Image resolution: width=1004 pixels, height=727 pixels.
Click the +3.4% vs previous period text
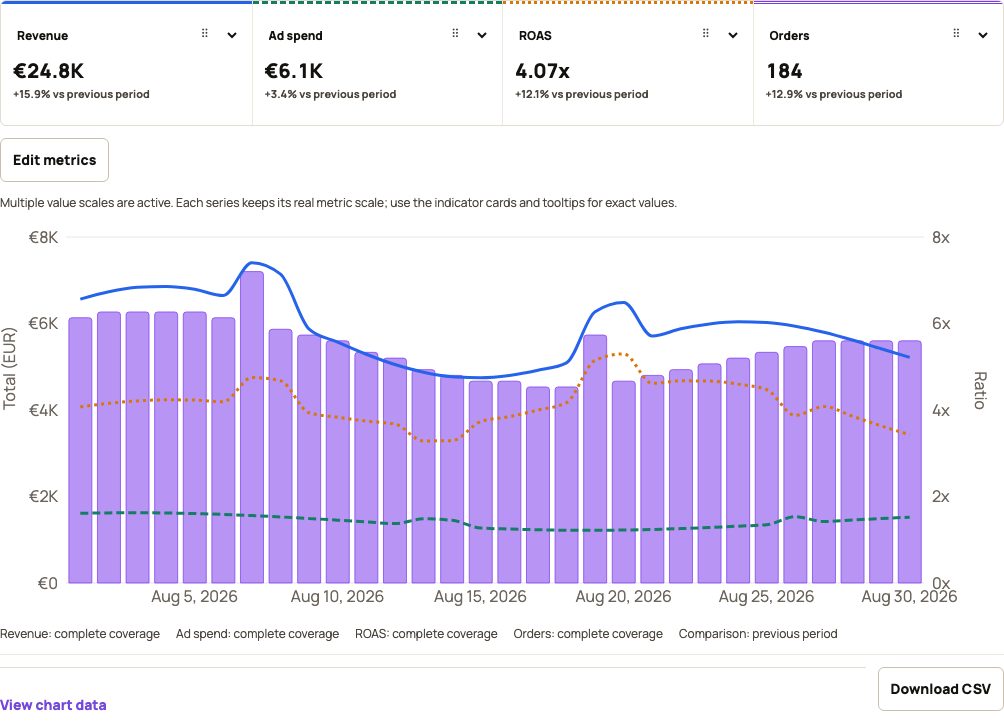pos(330,94)
